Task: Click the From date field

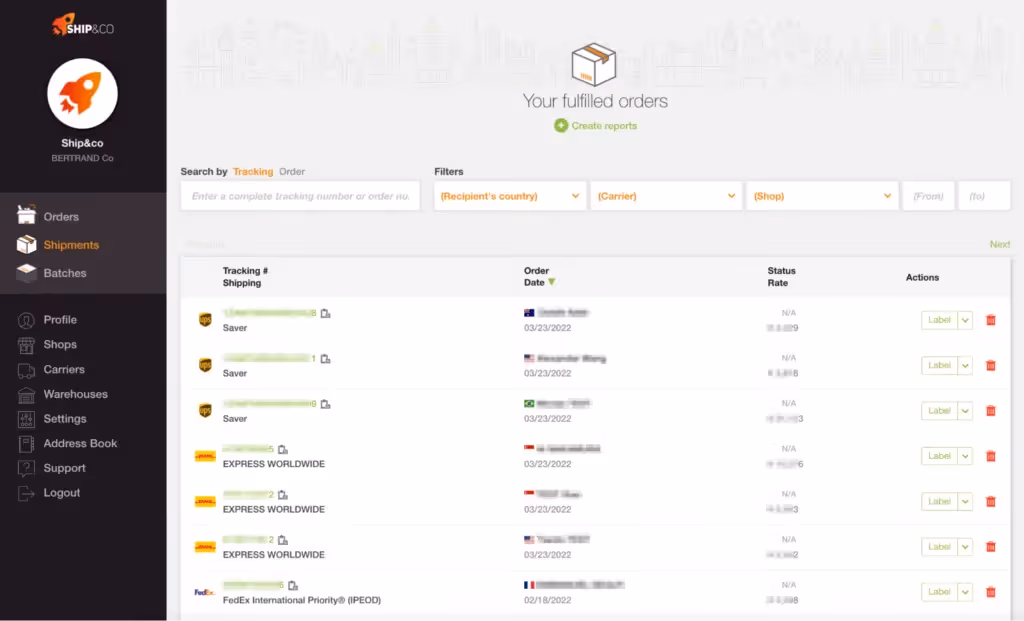Action: (928, 196)
